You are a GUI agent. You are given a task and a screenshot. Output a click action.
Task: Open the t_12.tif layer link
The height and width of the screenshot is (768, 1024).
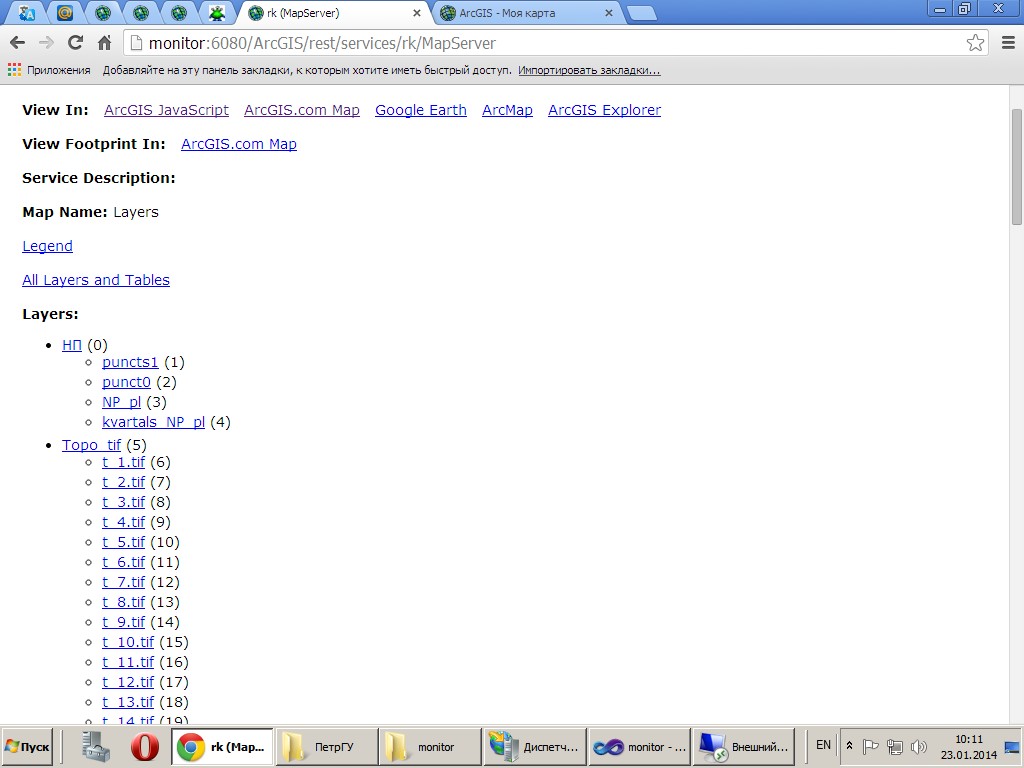pos(128,682)
